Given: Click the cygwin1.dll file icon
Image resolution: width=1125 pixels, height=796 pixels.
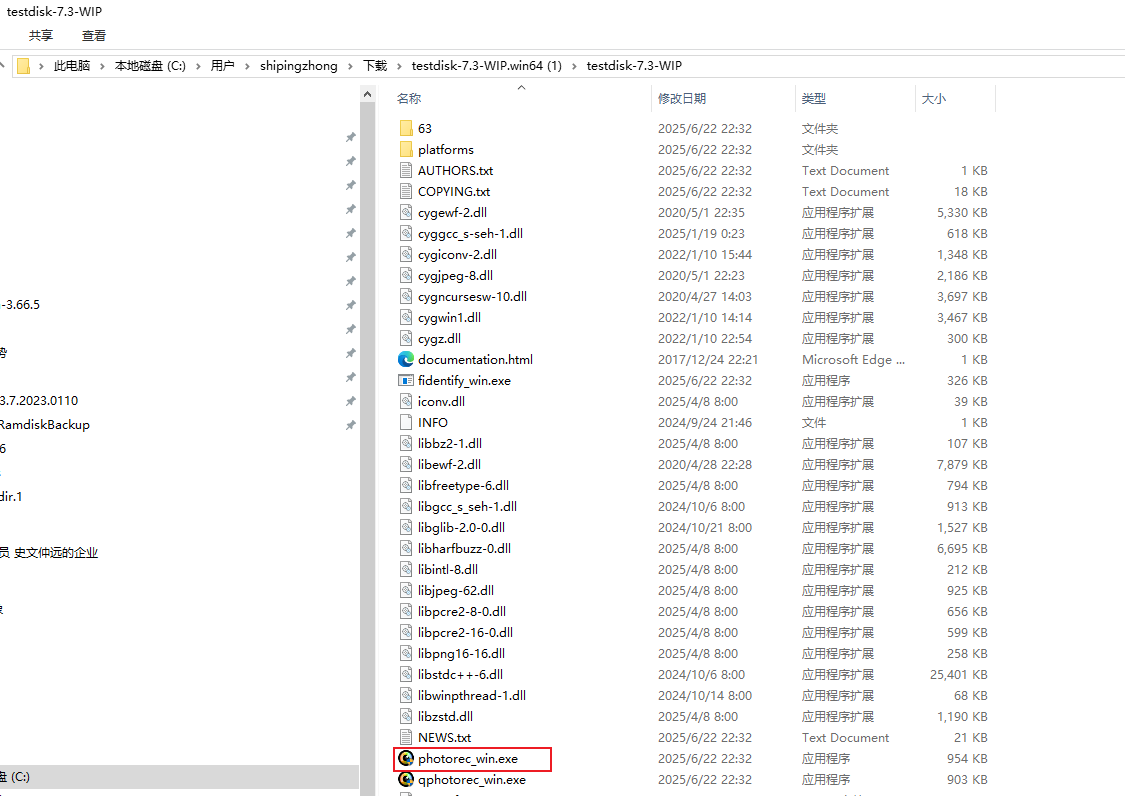Looking at the screenshot, I should [x=406, y=317].
